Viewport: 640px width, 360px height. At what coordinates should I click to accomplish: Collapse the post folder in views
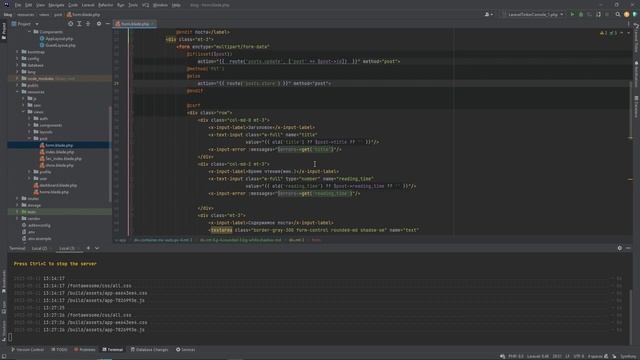(29, 138)
